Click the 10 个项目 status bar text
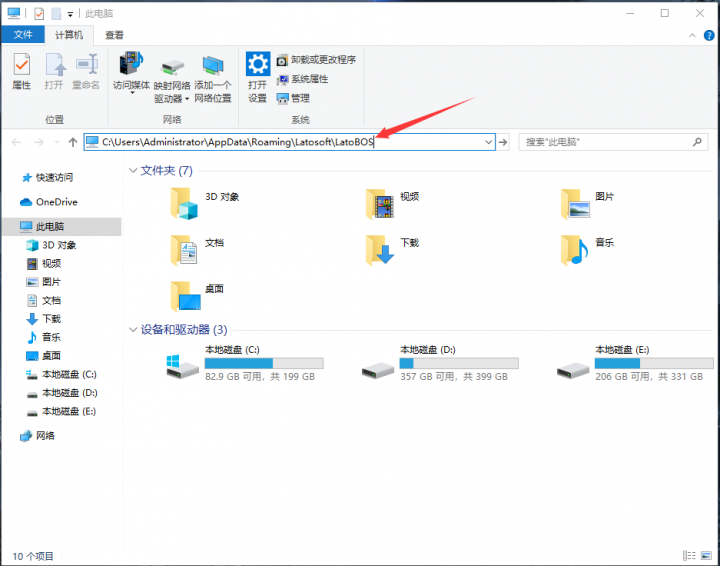This screenshot has width=720, height=566. [x=33, y=556]
